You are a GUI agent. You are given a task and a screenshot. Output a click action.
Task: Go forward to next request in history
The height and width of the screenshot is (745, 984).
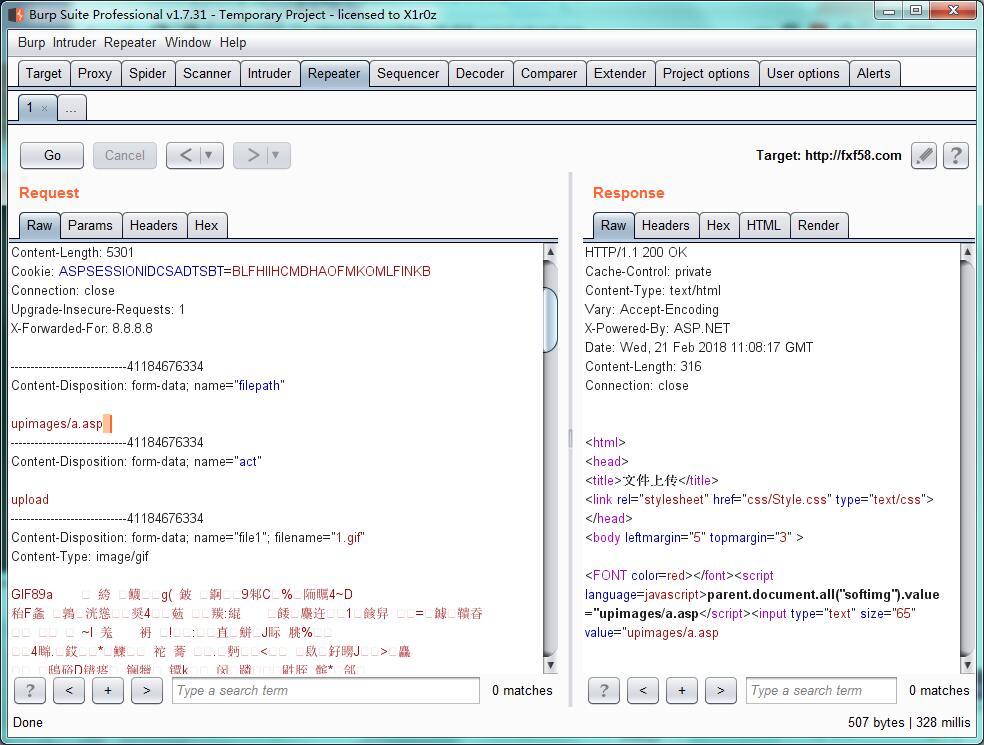(x=252, y=155)
